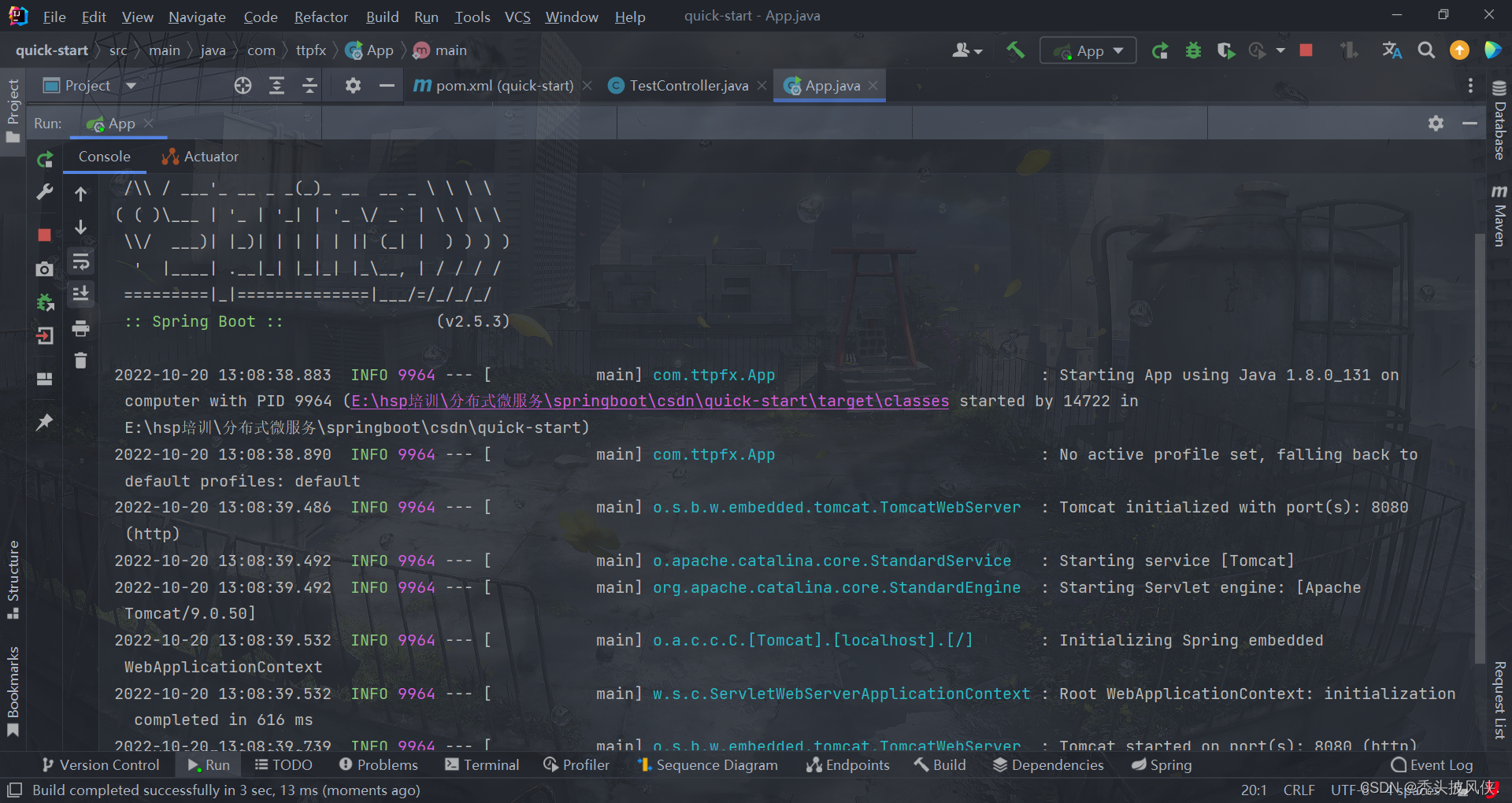The height and width of the screenshot is (803, 1512).
Task: Click Select Opened File target icon
Action: click(x=243, y=86)
